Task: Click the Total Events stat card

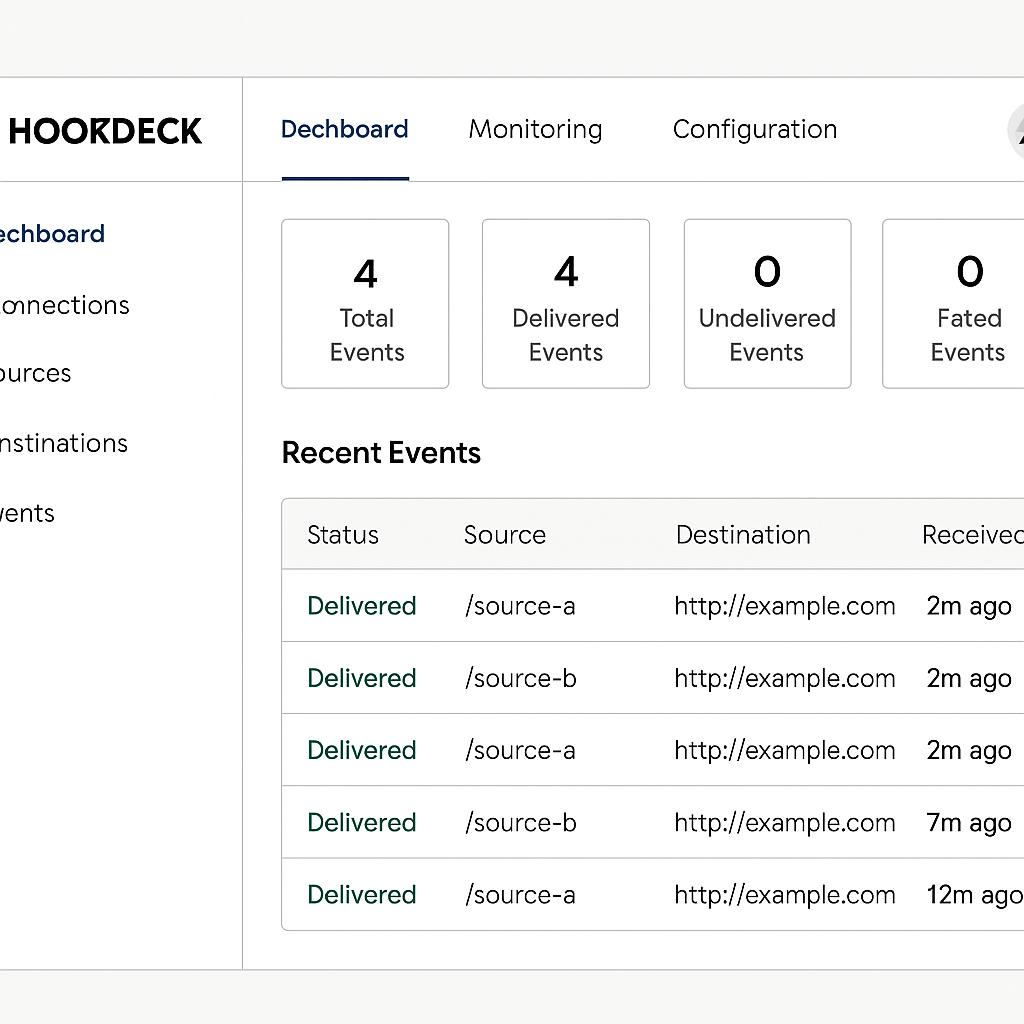Action: click(365, 304)
